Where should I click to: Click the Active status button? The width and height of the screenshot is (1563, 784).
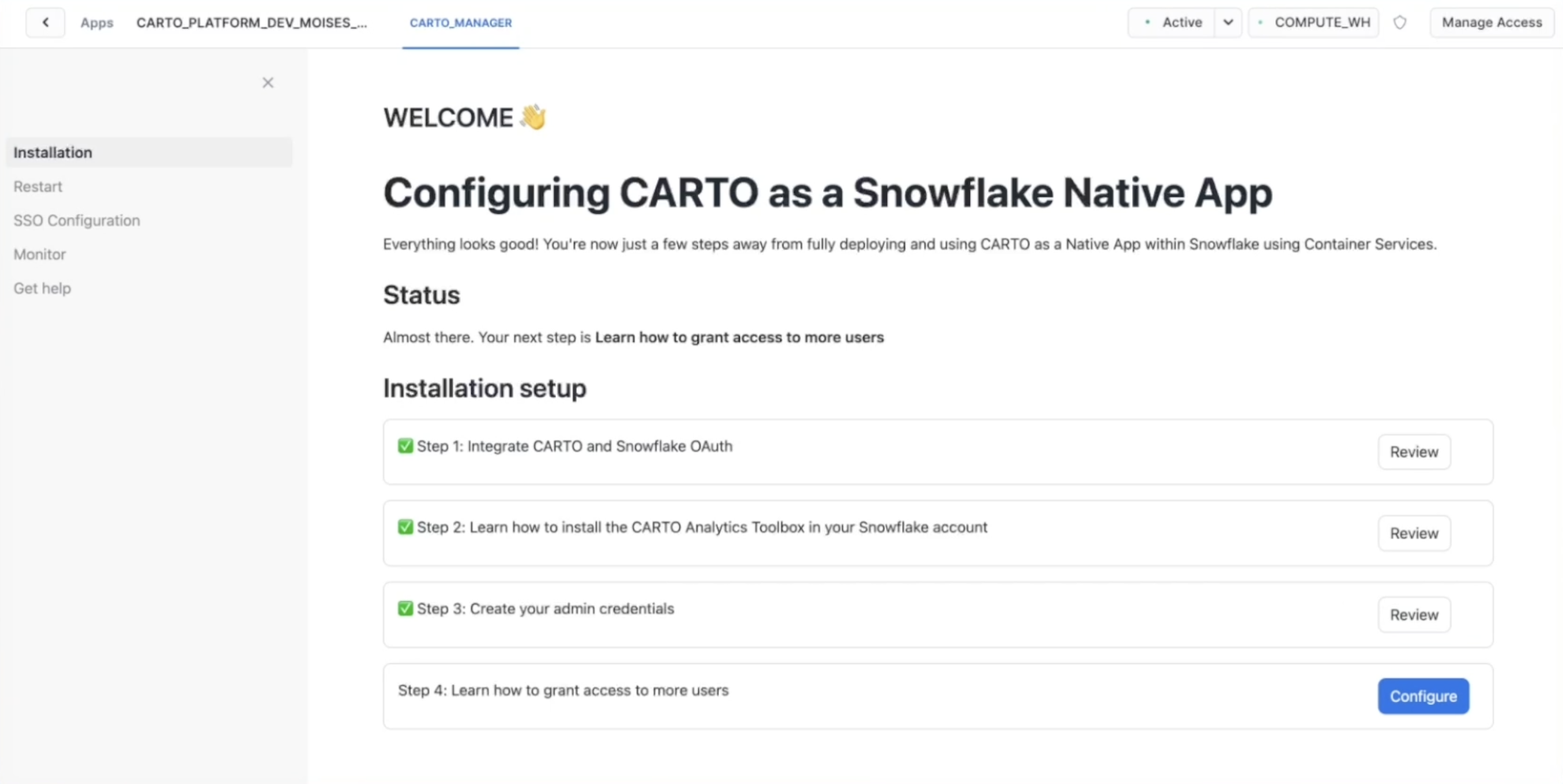tap(1173, 22)
